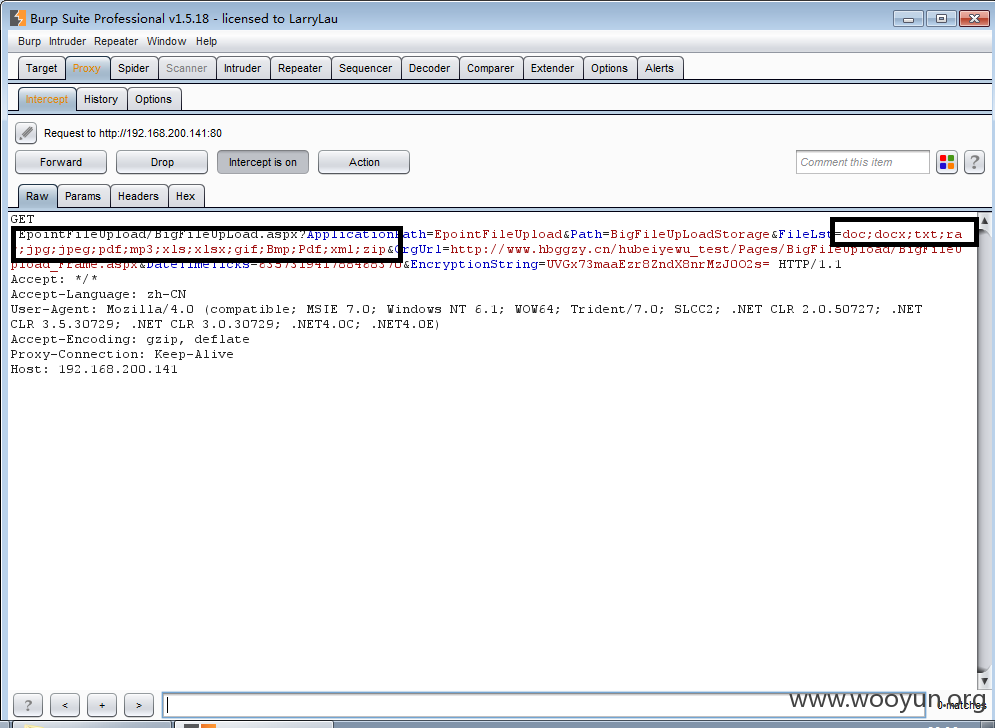Click the search help question mark button at bottom
The width and height of the screenshot is (995, 728).
point(28,705)
